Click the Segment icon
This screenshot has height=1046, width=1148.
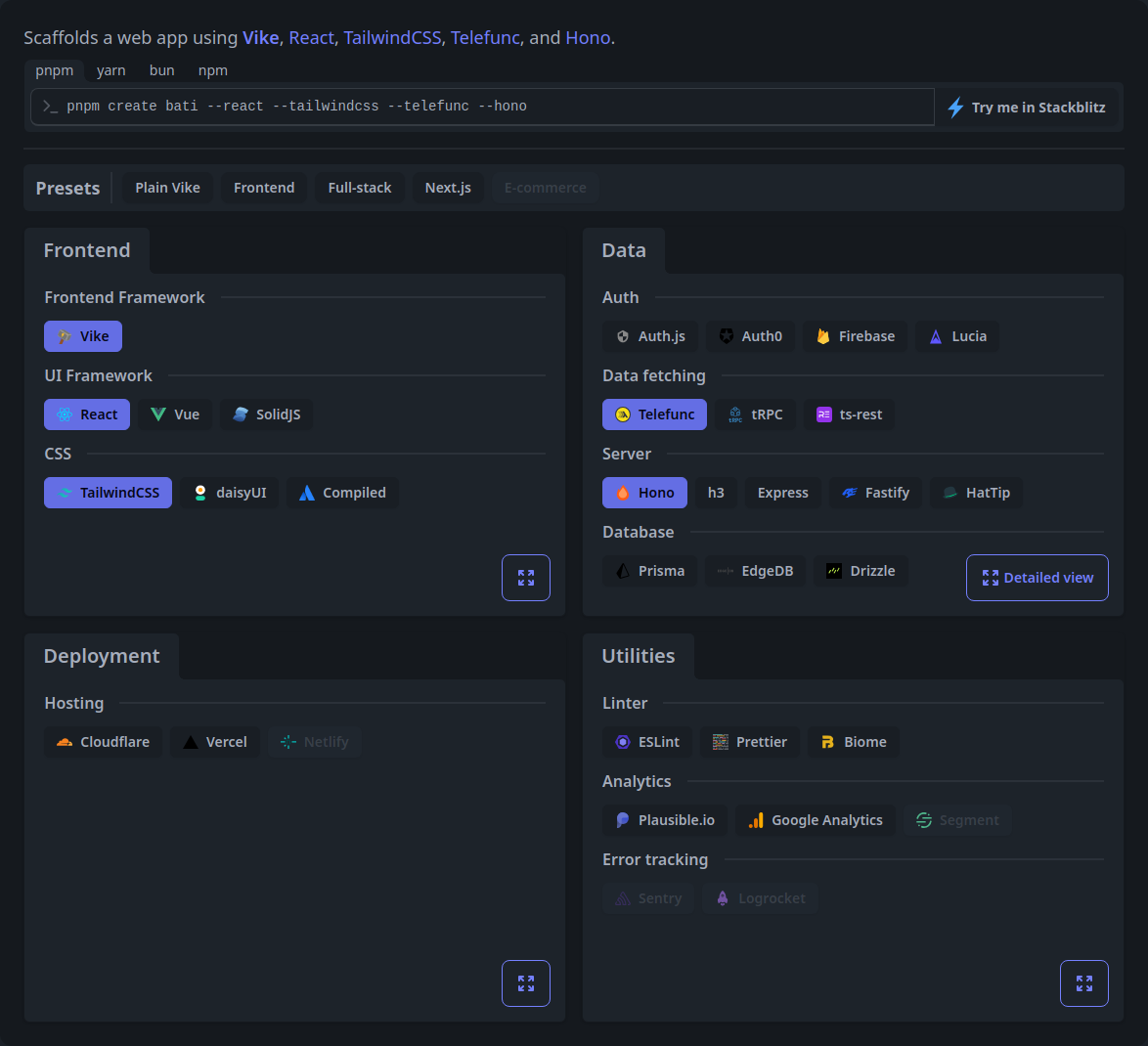click(924, 820)
